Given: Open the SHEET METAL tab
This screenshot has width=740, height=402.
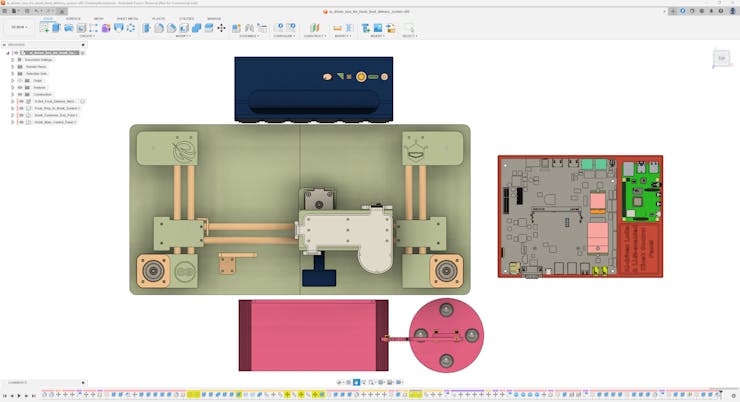Looking at the screenshot, I should click(127, 19).
